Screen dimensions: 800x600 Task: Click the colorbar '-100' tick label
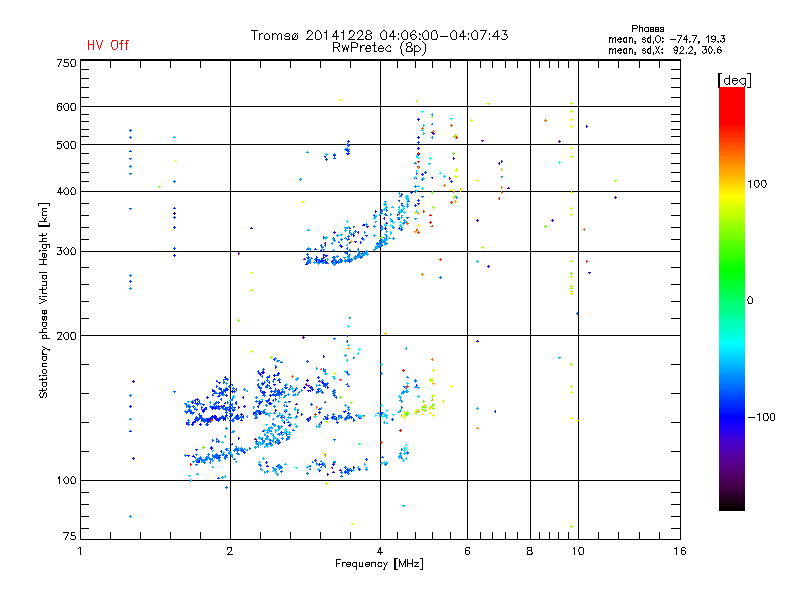click(x=761, y=417)
